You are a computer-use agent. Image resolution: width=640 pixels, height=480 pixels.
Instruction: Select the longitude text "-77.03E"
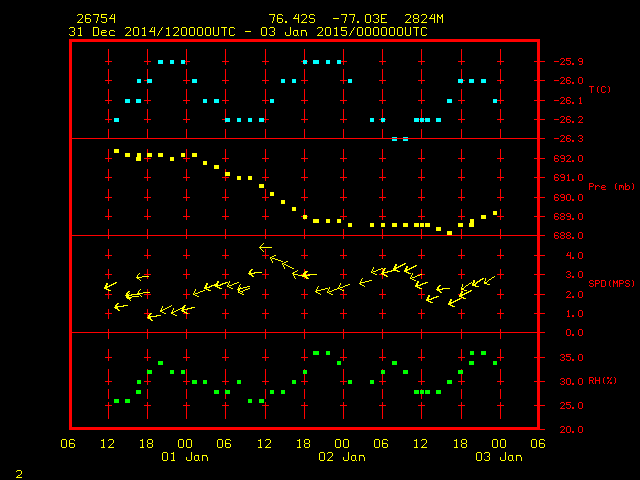click(x=360, y=19)
